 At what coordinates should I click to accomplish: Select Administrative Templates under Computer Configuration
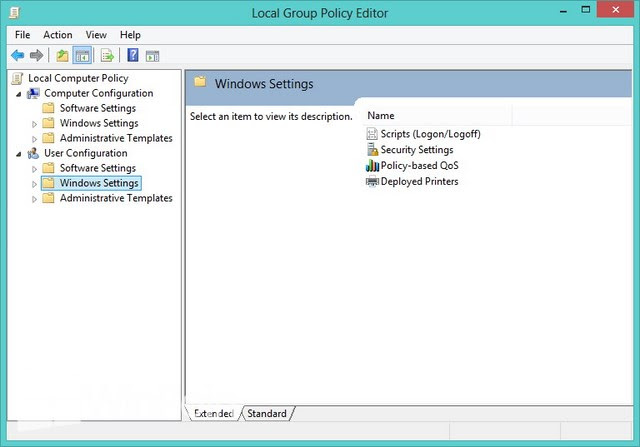116,138
